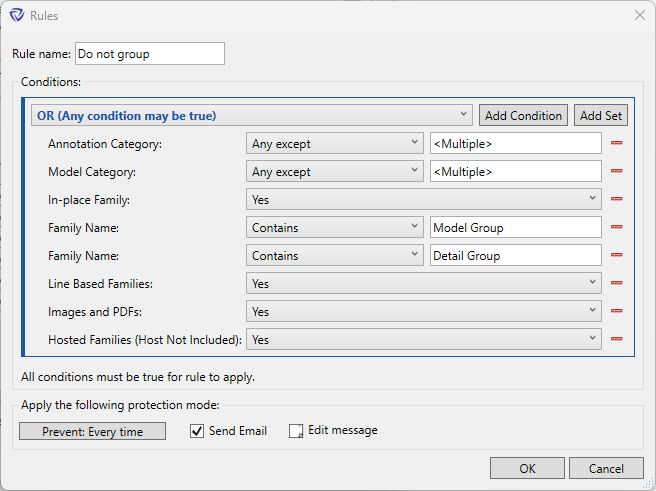Screen dimensions: 656x491
Task: Click the Rules dialog logo icon
Action: [x=17, y=15]
